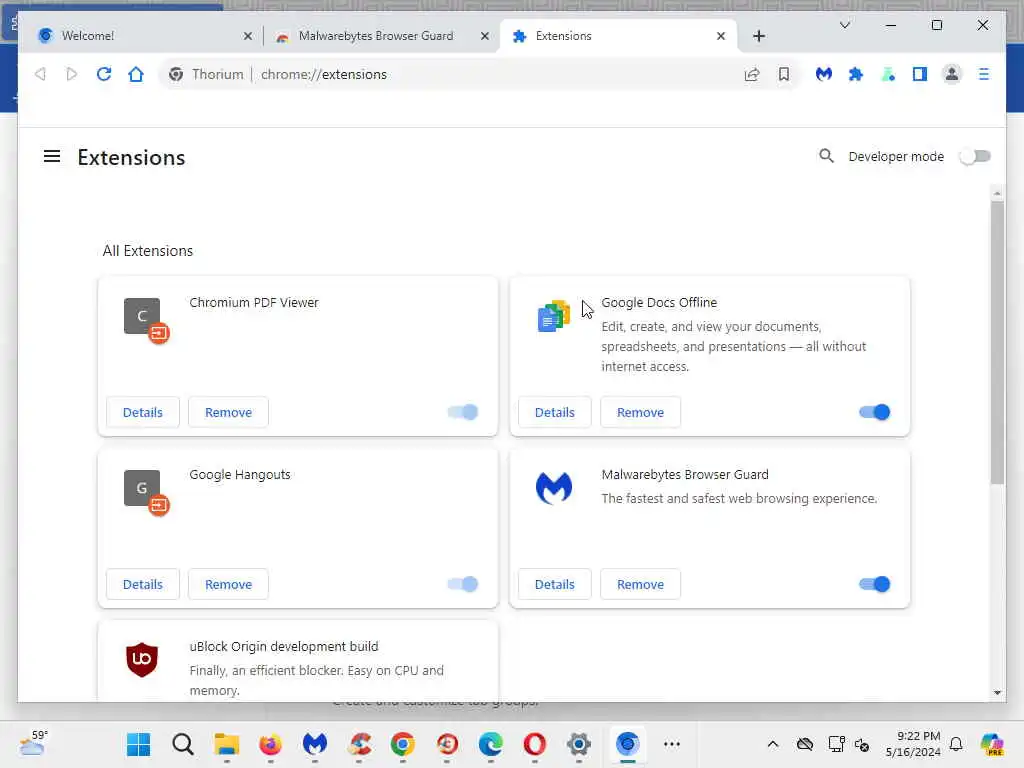Viewport: 1024px width, 768px height.
Task: Reload the extensions page
Action: (x=104, y=74)
